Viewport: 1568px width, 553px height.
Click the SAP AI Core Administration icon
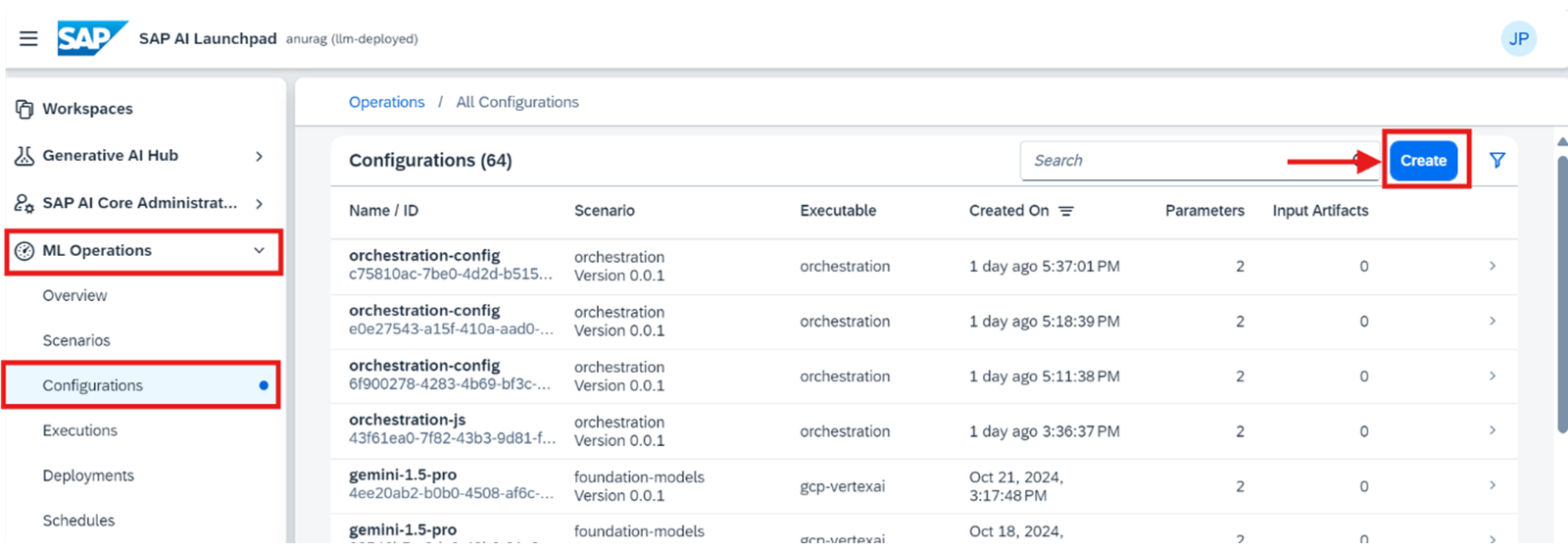(x=24, y=203)
